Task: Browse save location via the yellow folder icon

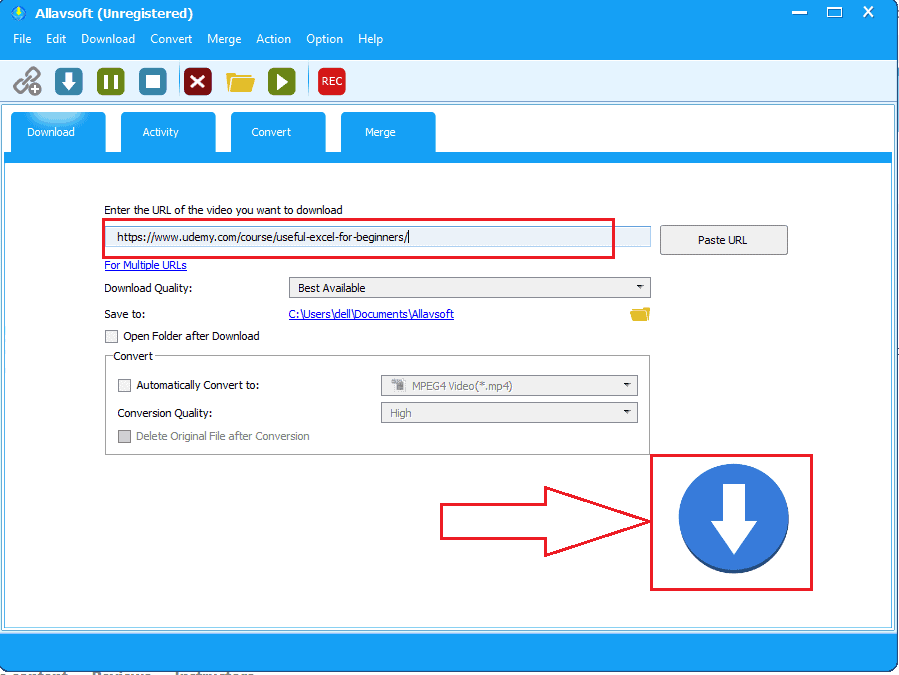Action: tap(640, 314)
